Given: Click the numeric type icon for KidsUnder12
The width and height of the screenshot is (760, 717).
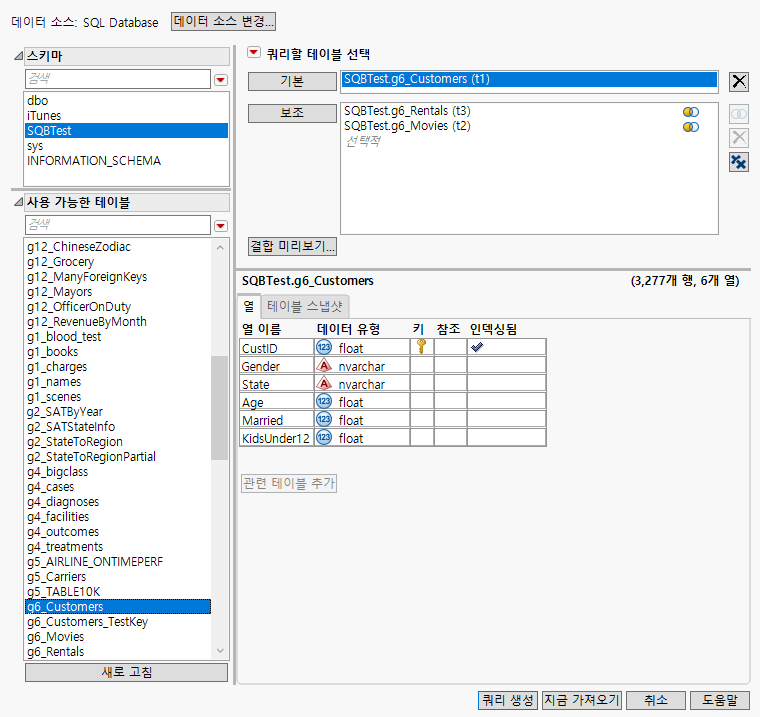Looking at the screenshot, I should [x=324, y=437].
